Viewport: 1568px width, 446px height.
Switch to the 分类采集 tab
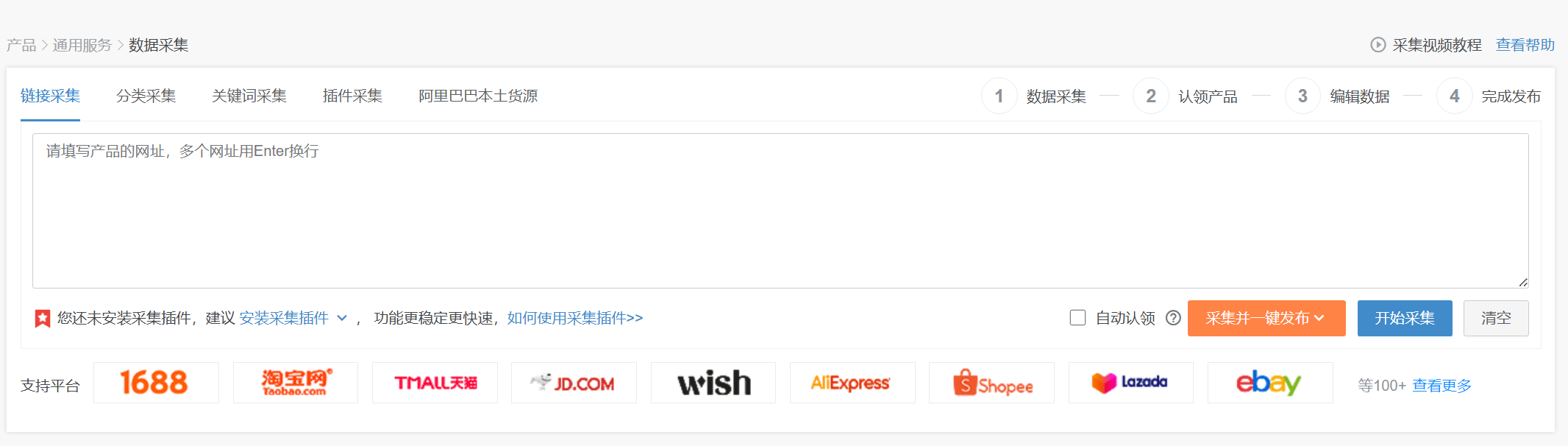(146, 96)
